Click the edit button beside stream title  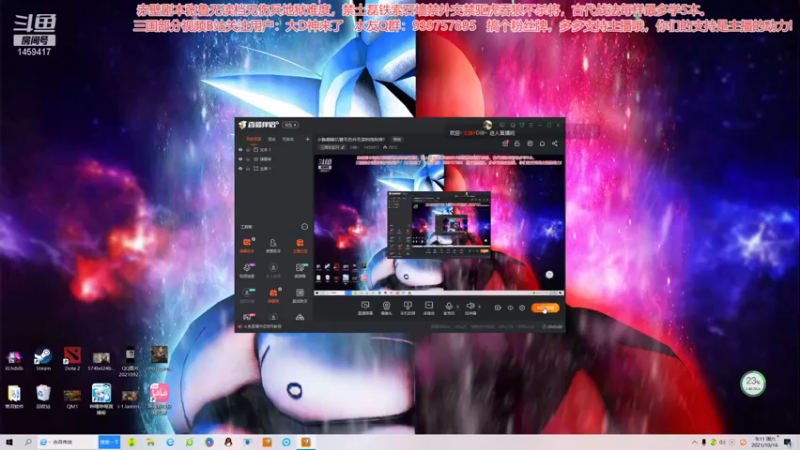397,139
